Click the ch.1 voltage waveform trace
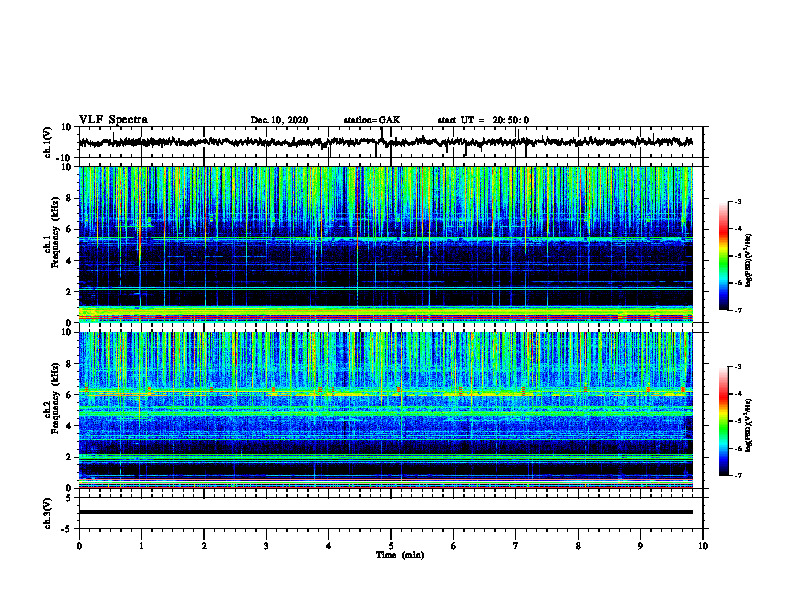This screenshot has width=792, height=612. [x=386, y=142]
